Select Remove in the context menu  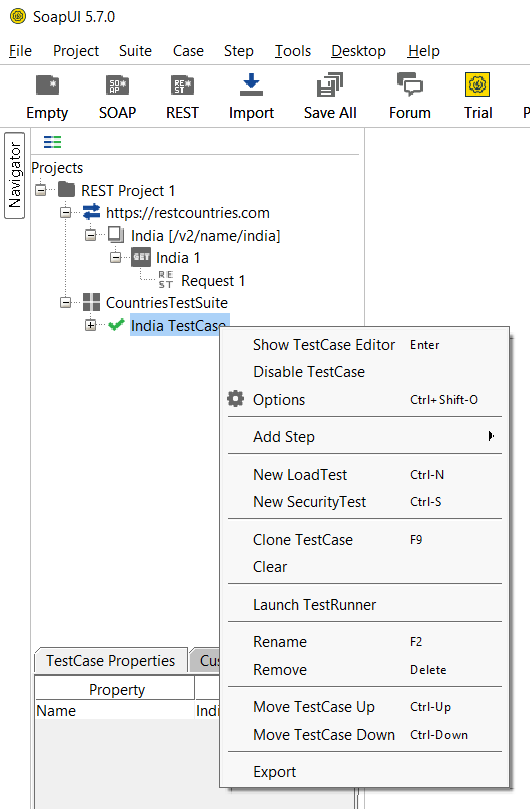click(x=365, y=670)
